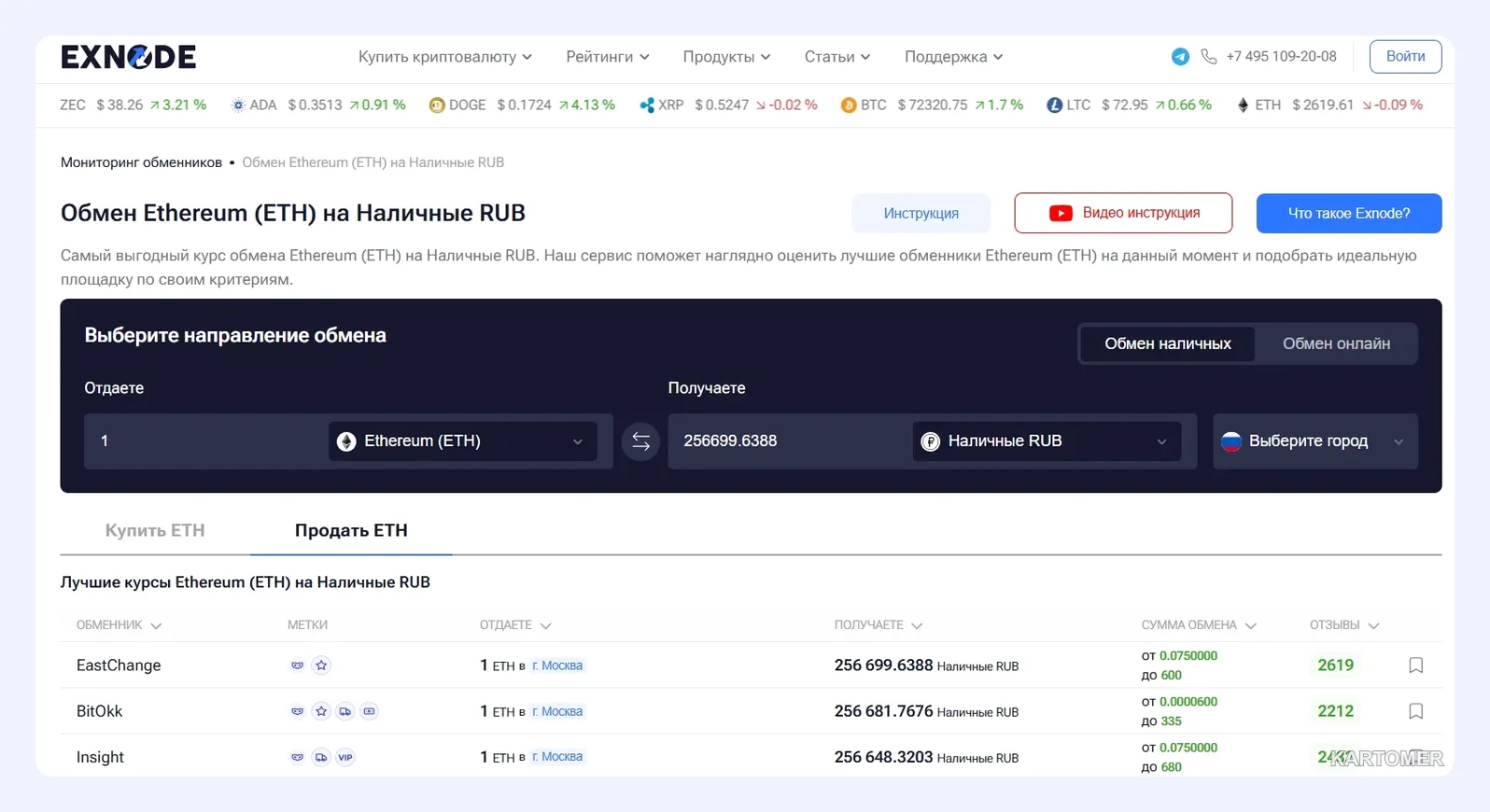Click the Войти login button

[x=1405, y=57]
